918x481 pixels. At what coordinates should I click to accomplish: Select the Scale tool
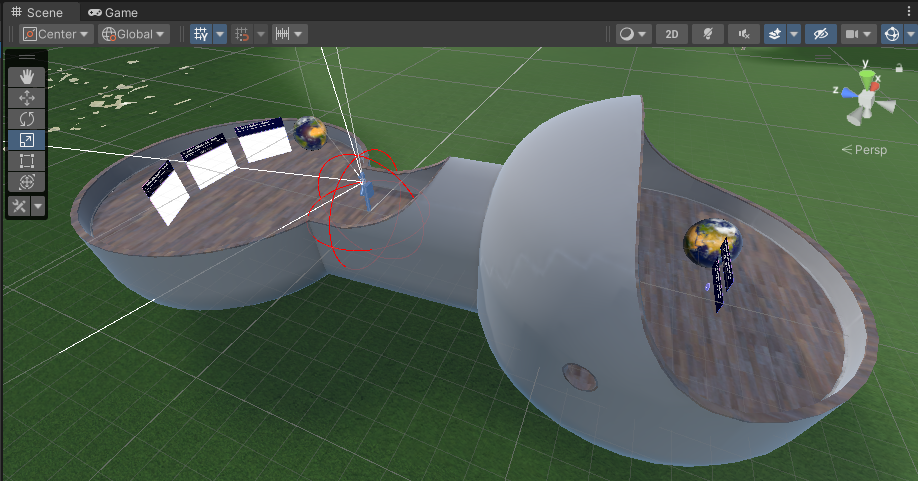[26, 140]
